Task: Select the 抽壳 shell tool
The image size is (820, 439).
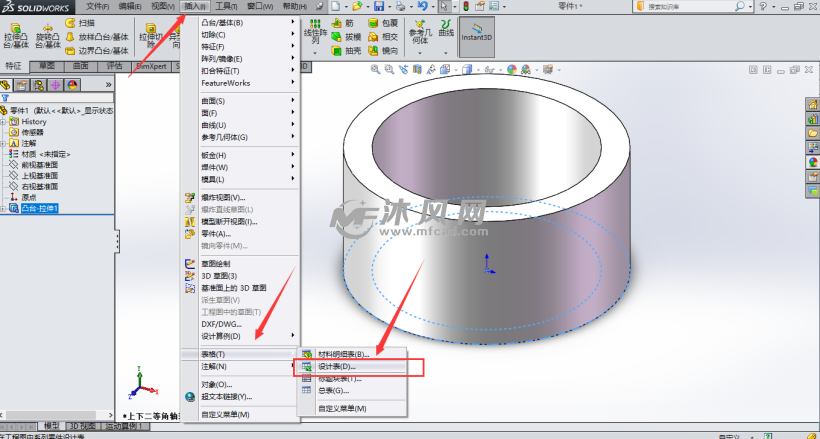Action: (346, 51)
